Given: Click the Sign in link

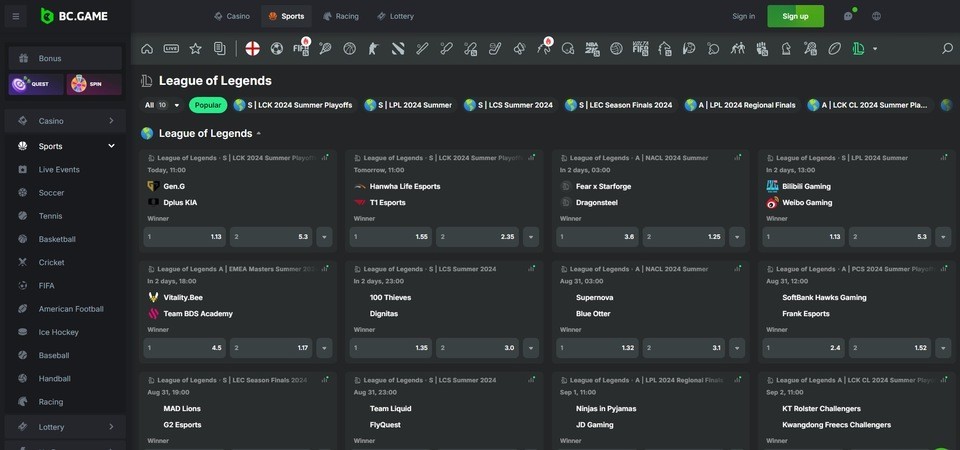Looking at the screenshot, I should tap(743, 16).
